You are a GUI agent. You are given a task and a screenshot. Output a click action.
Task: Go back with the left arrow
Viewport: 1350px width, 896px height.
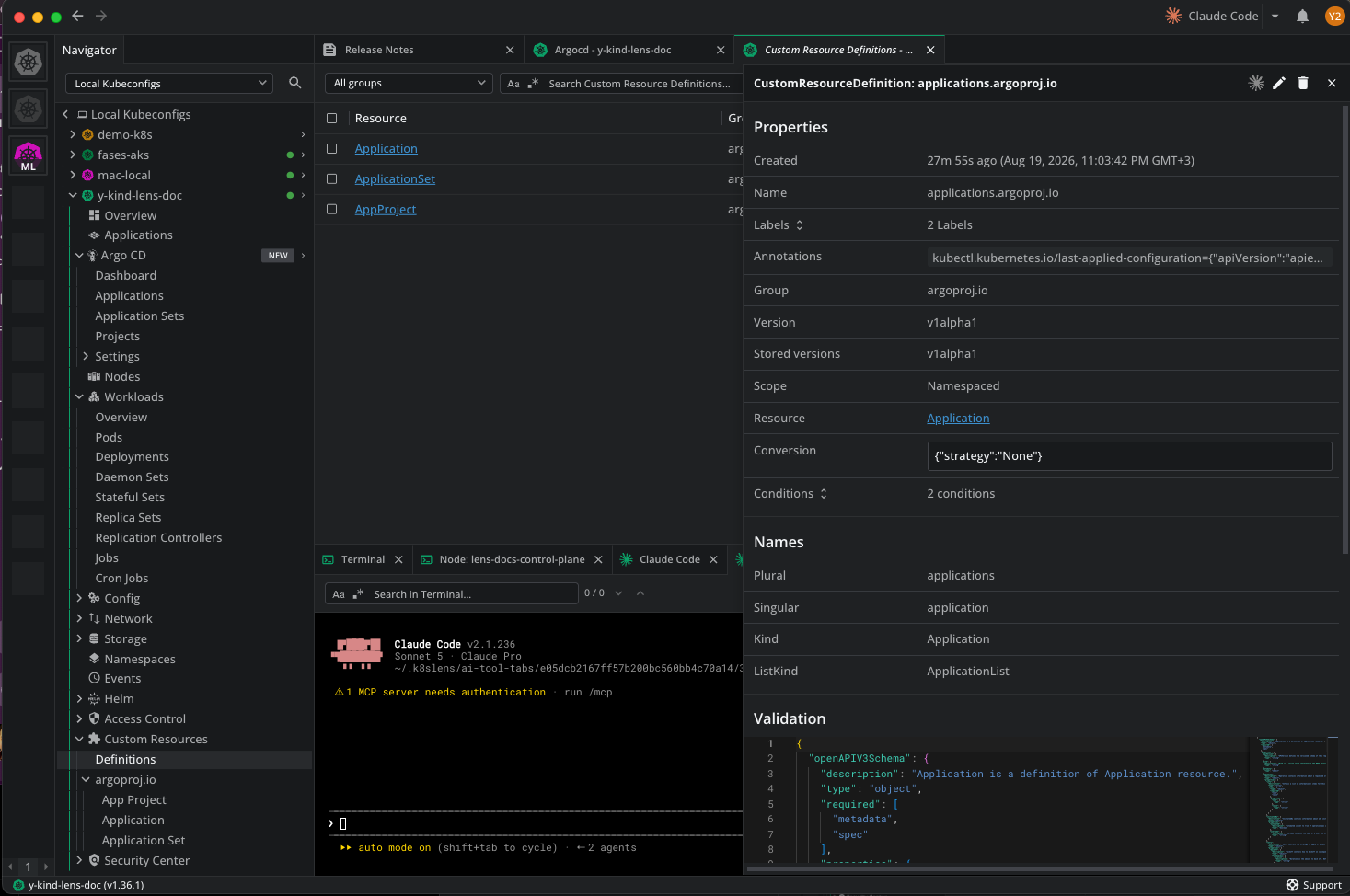(x=78, y=16)
